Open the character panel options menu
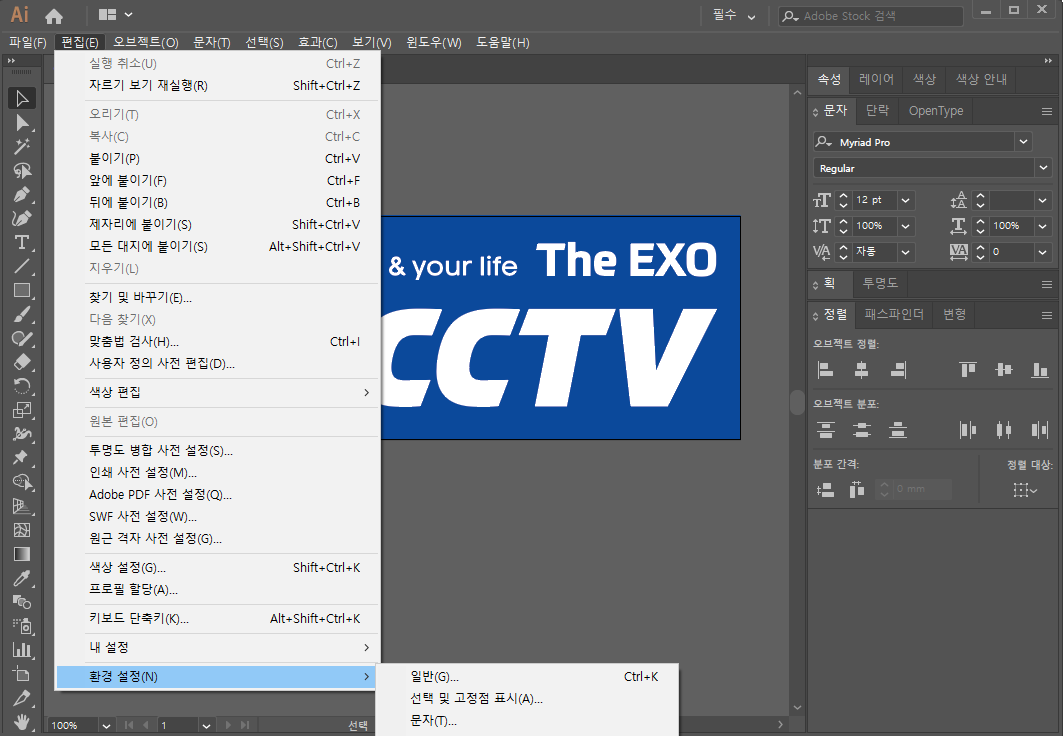This screenshot has width=1063, height=736. click(x=1047, y=111)
